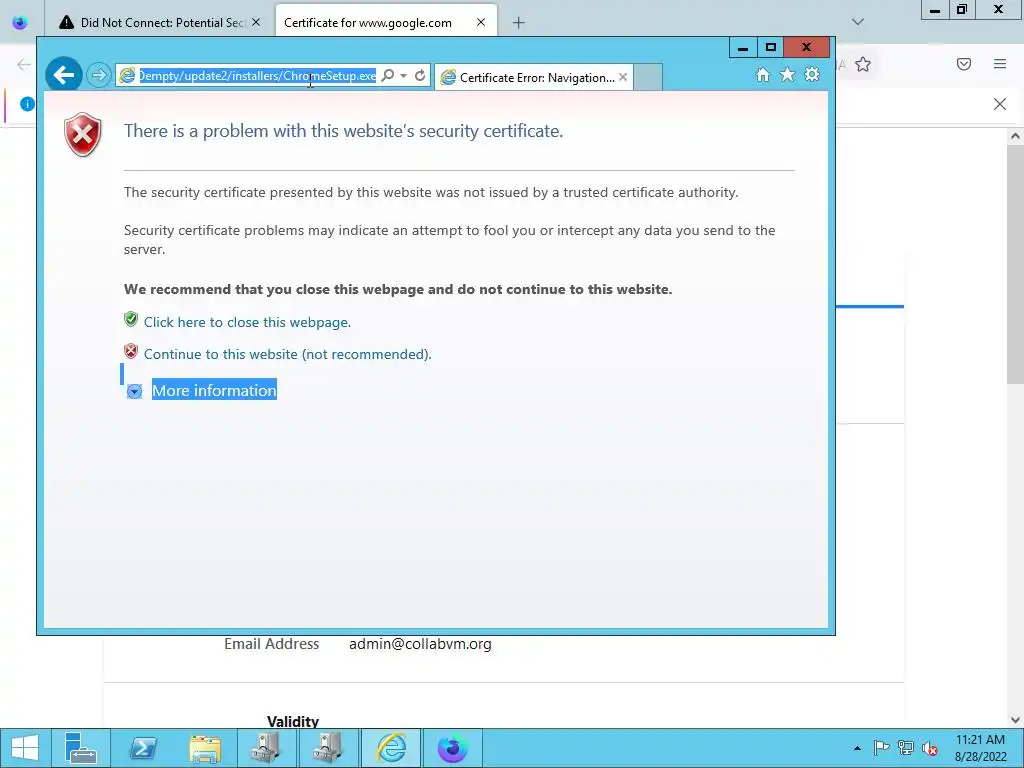This screenshot has width=1024, height=768.
Task: Maximize the Internet Explorer window
Action: 771,48
